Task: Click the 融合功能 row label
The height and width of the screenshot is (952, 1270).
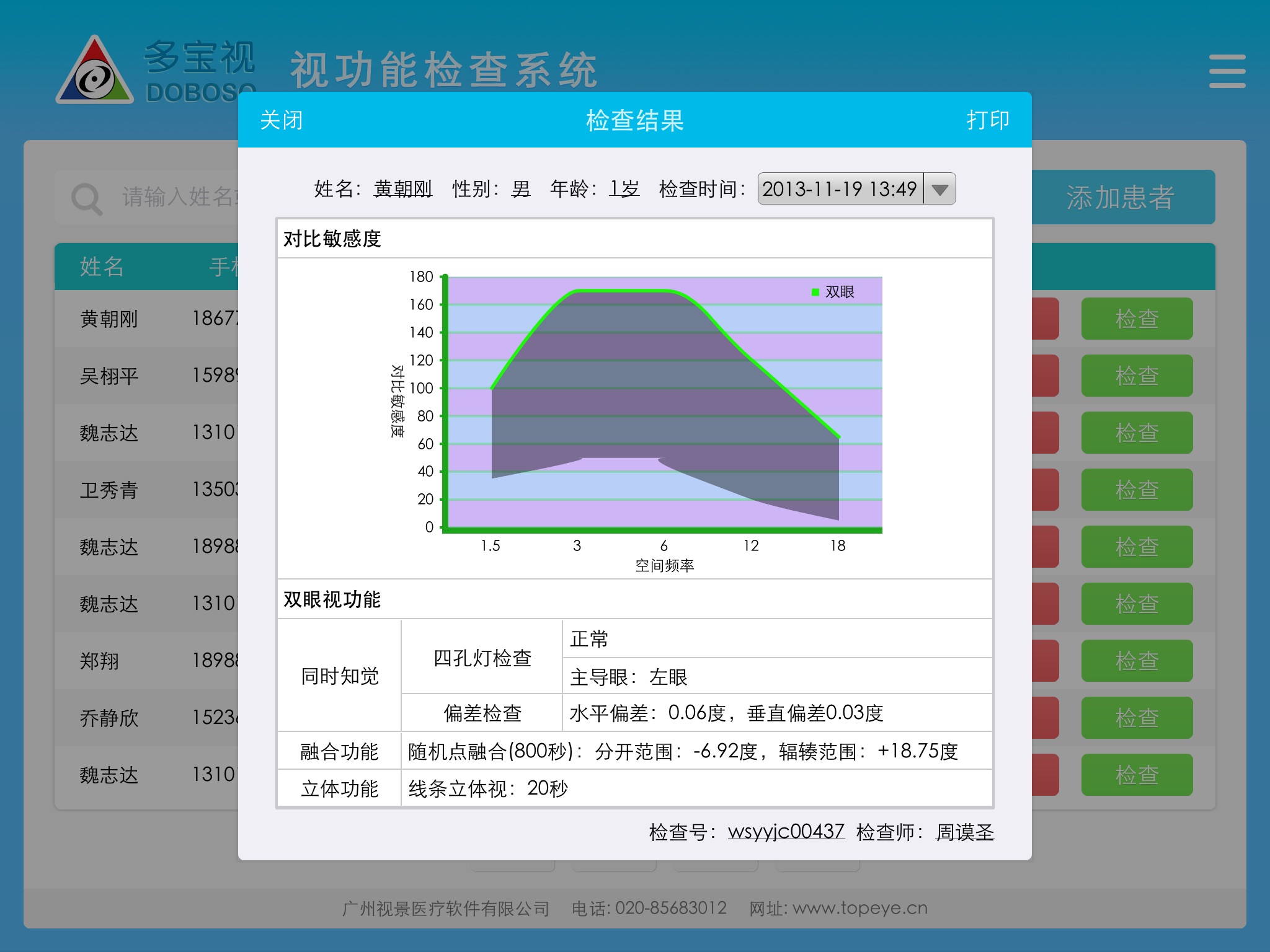Action: (x=339, y=751)
